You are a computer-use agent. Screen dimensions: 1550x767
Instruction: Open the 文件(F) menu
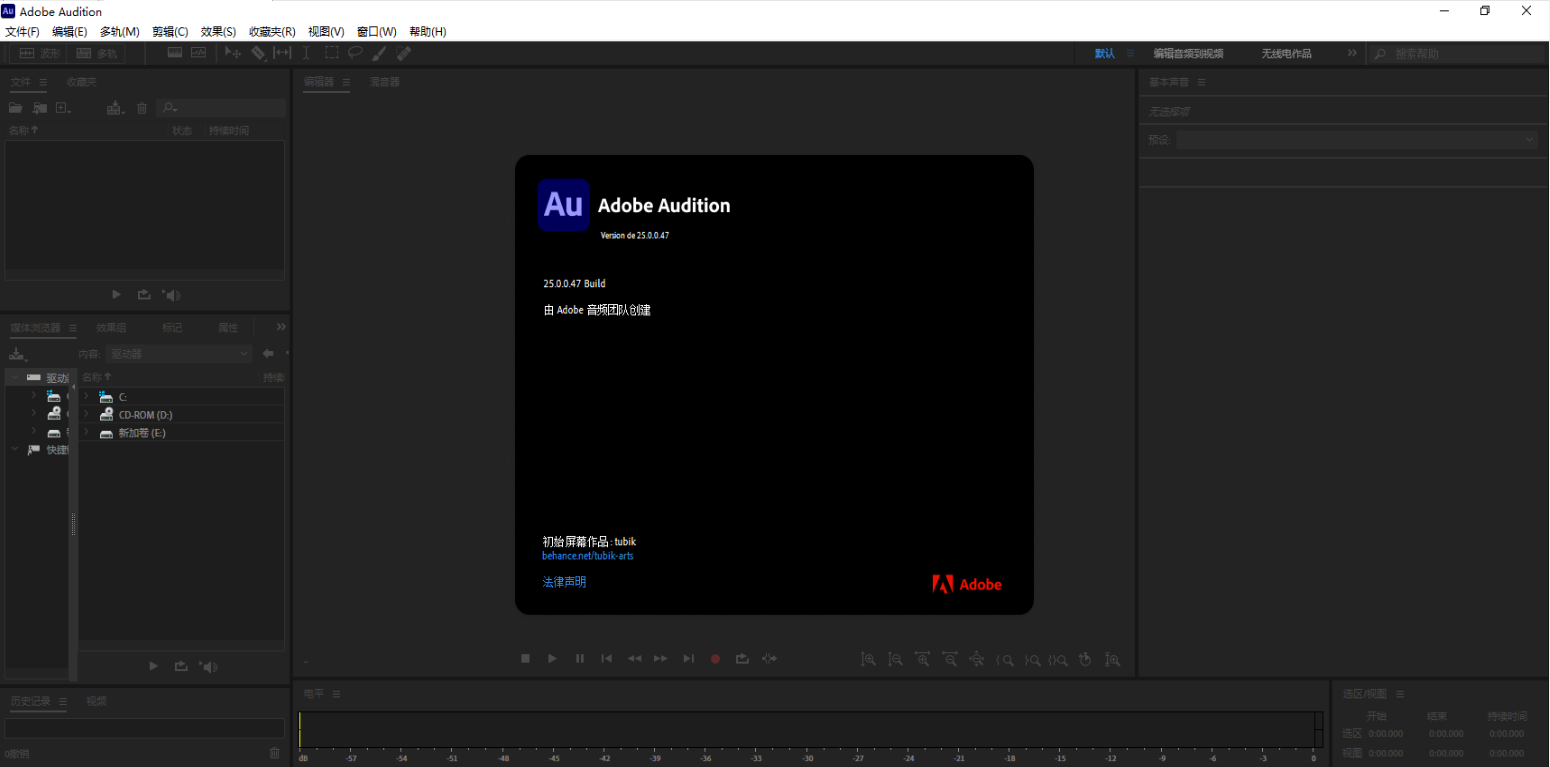22,32
